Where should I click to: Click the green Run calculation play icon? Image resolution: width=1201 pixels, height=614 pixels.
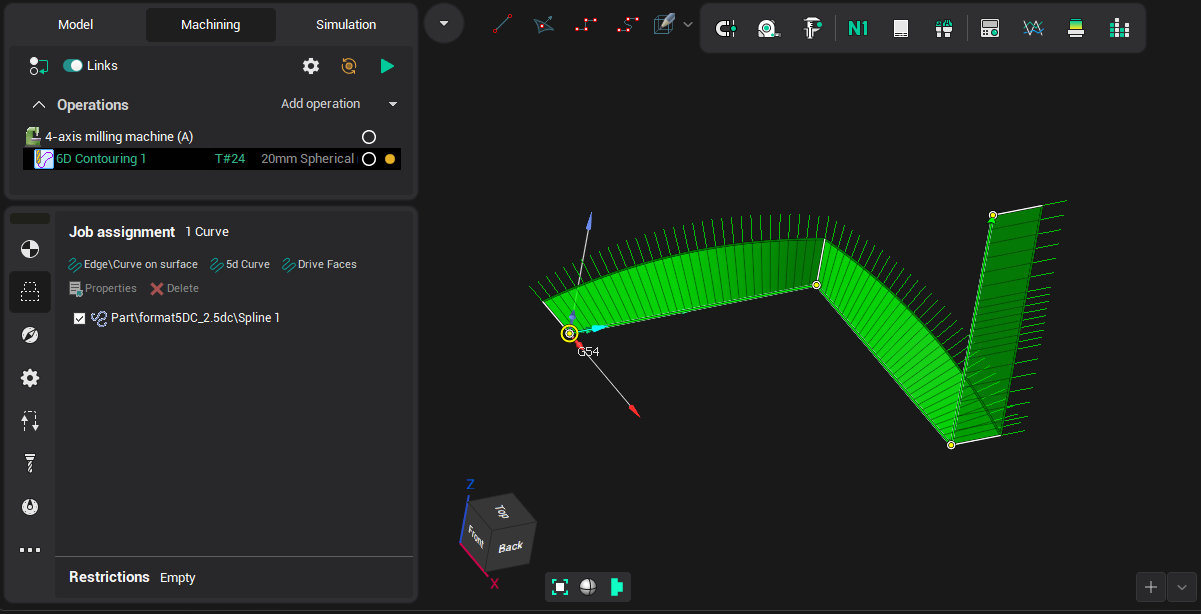click(x=387, y=66)
